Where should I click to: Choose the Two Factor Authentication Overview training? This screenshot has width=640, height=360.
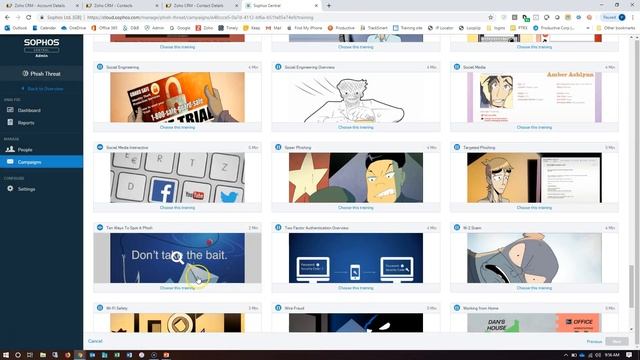point(356,288)
